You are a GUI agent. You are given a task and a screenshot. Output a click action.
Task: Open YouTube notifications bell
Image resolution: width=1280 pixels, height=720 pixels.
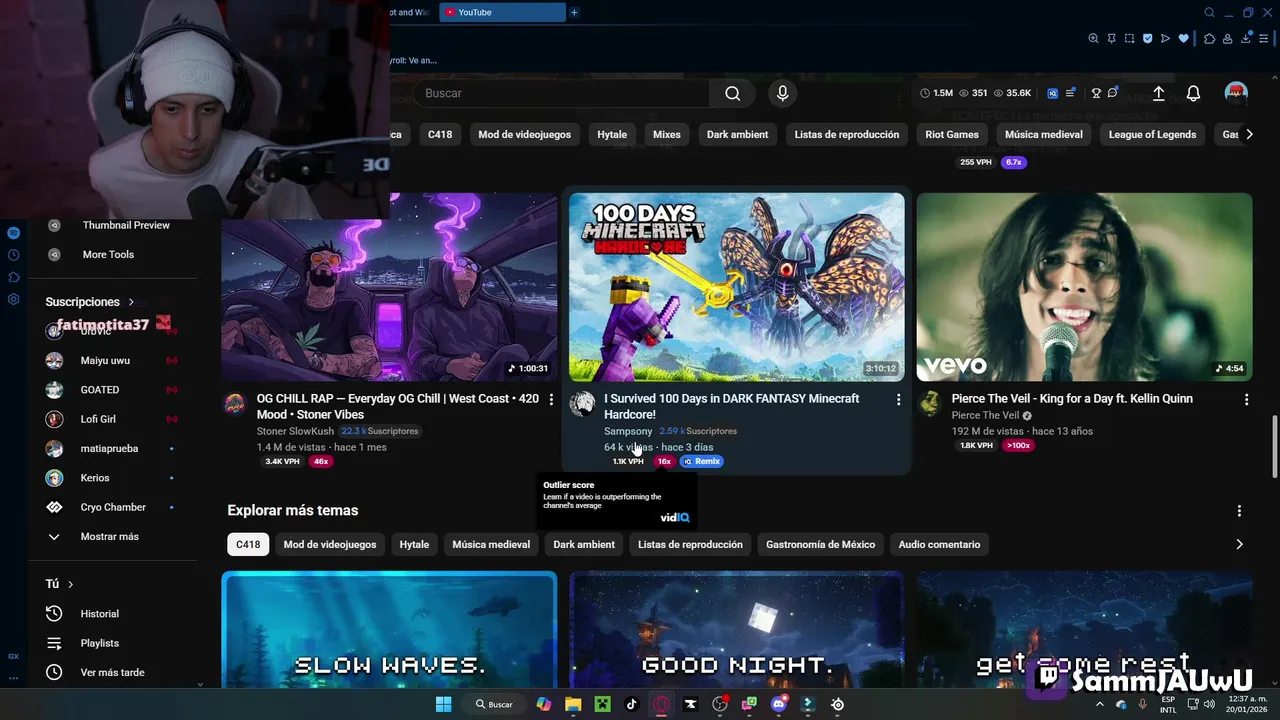[x=1193, y=93]
